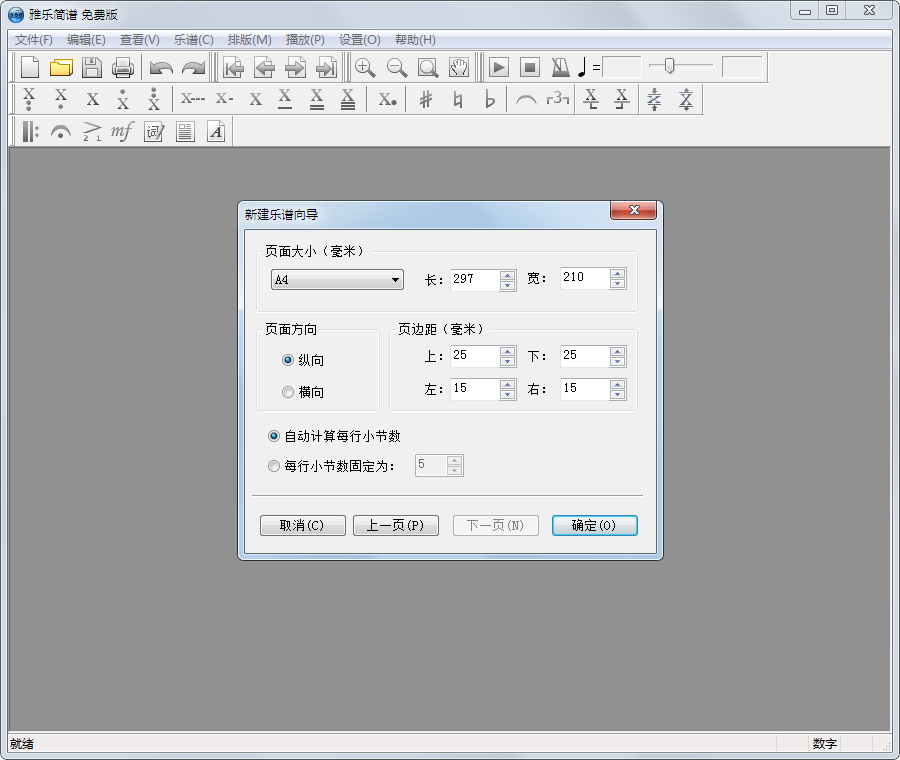
Task: Select the slur/tie tool
Action: [527, 99]
